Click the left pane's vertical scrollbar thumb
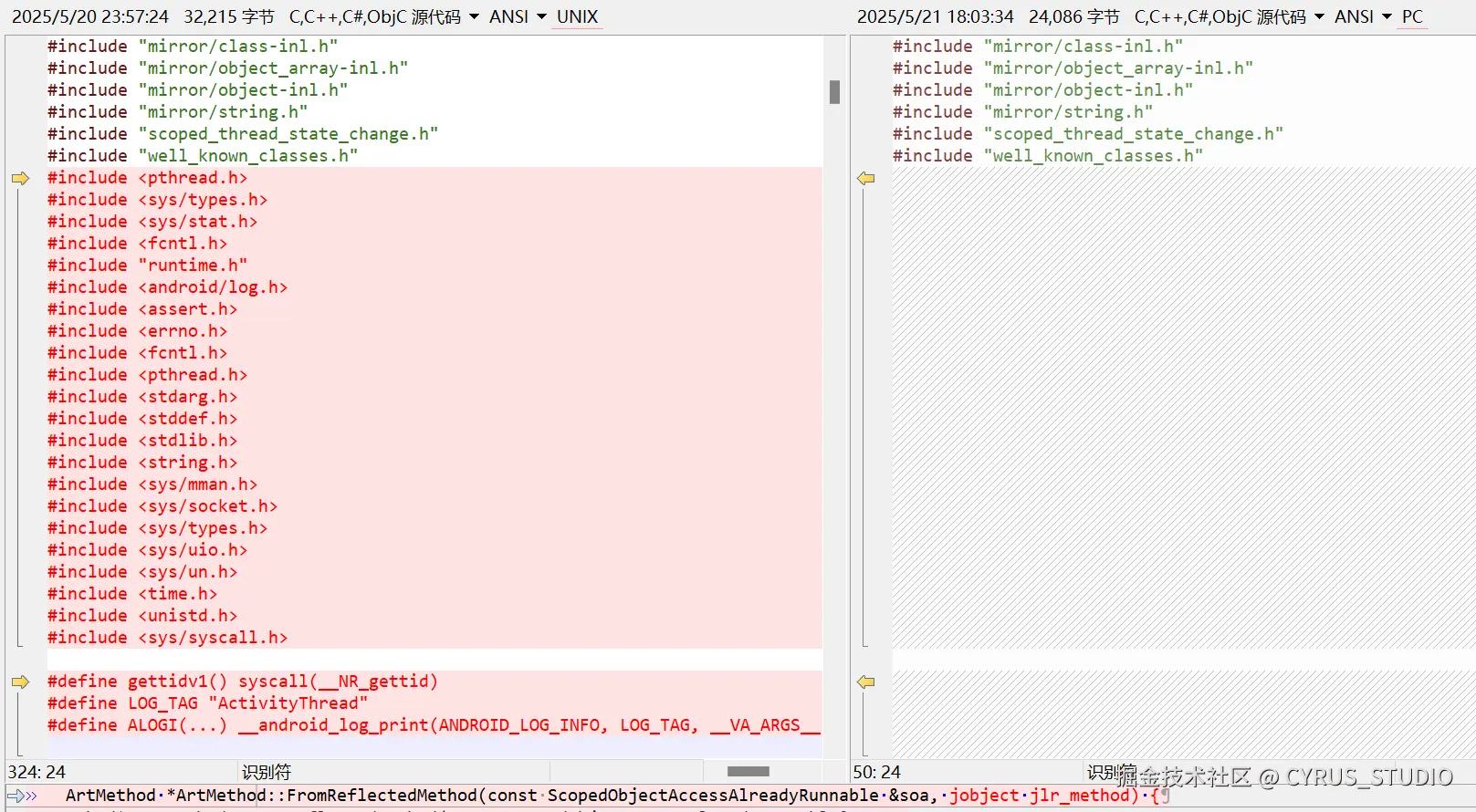The width and height of the screenshot is (1476, 812). click(834, 91)
